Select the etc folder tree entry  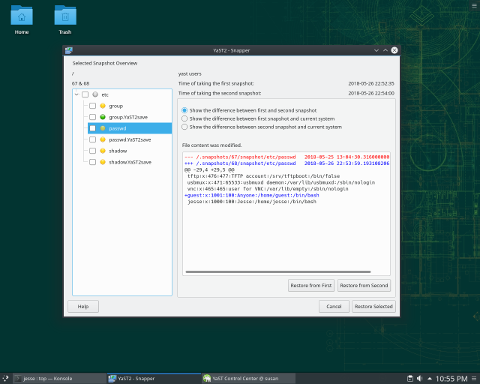tap(105, 95)
